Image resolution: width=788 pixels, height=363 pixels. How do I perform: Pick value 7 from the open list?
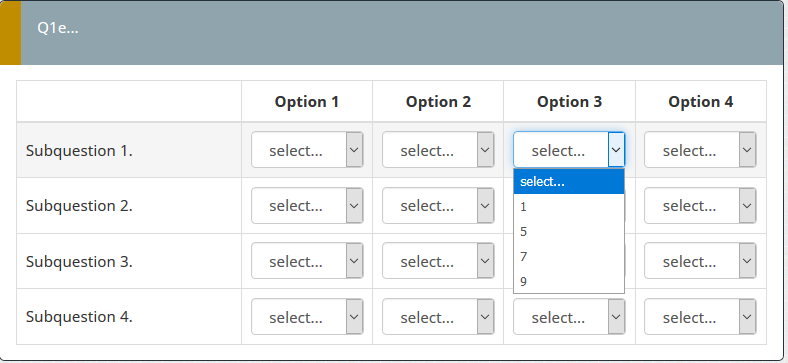point(569,256)
